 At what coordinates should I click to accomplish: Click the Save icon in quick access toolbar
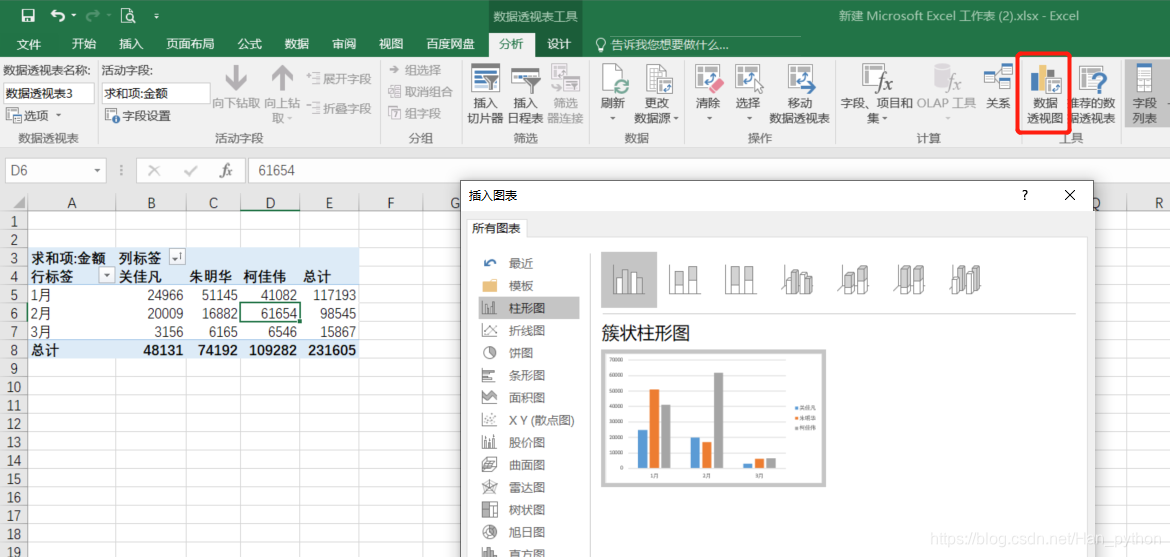point(28,15)
